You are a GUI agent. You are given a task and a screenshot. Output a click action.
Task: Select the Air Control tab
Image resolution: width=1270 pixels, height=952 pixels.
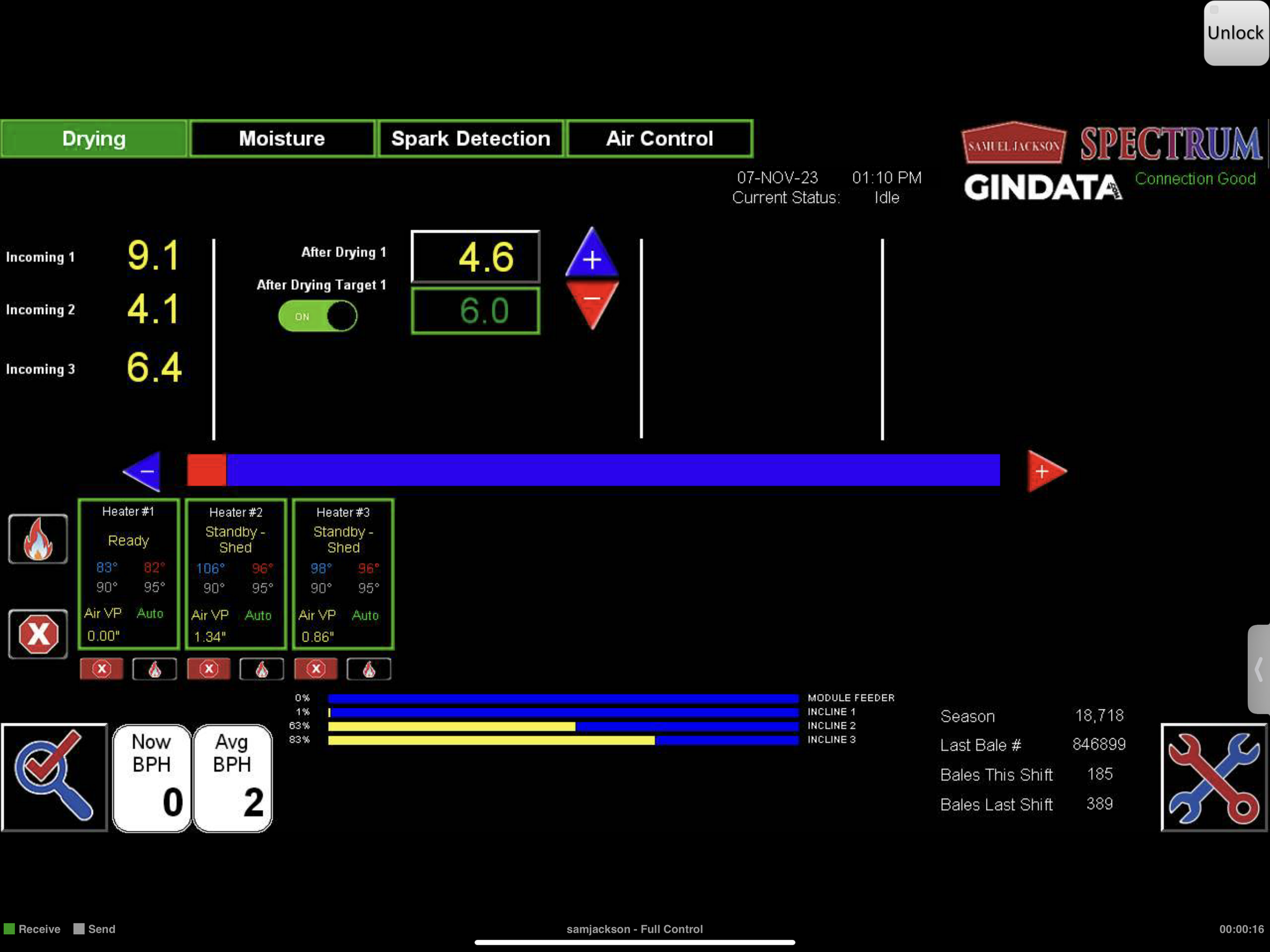pos(659,138)
